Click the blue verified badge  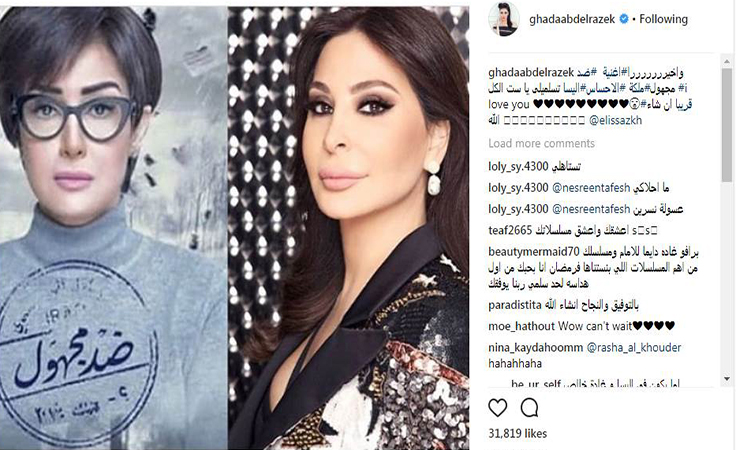pyautogui.click(x=624, y=19)
